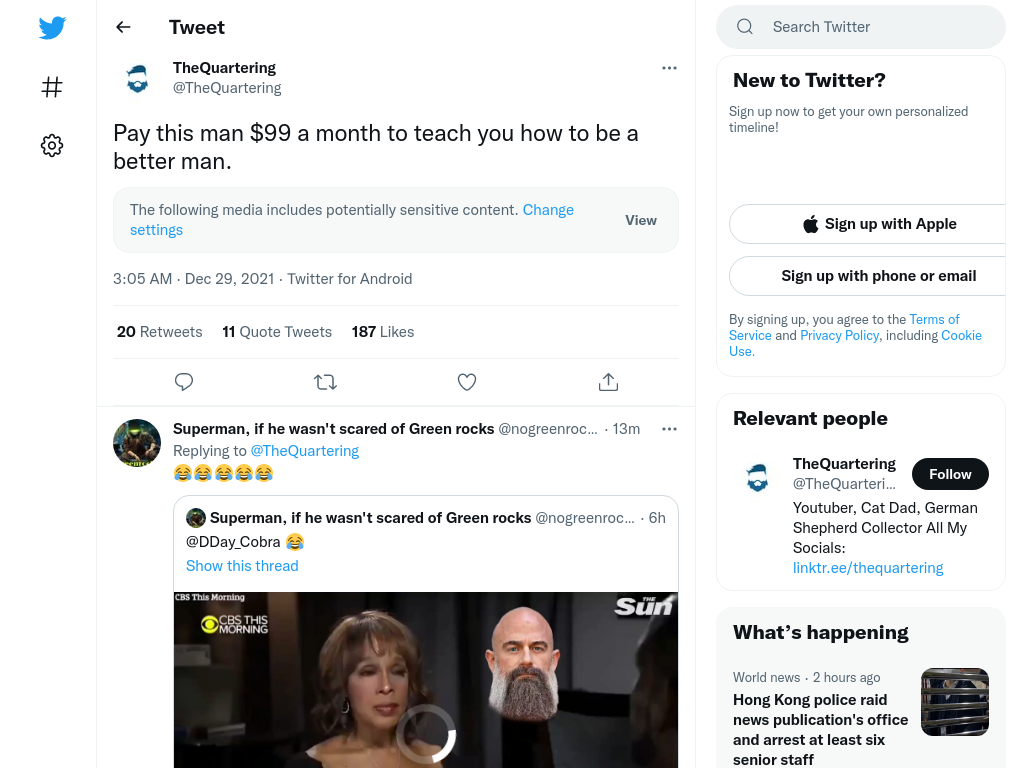The height and width of the screenshot is (768, 1024).
Task: Open the more options menu on TheQuartering tweet
Action: point(669,68)
